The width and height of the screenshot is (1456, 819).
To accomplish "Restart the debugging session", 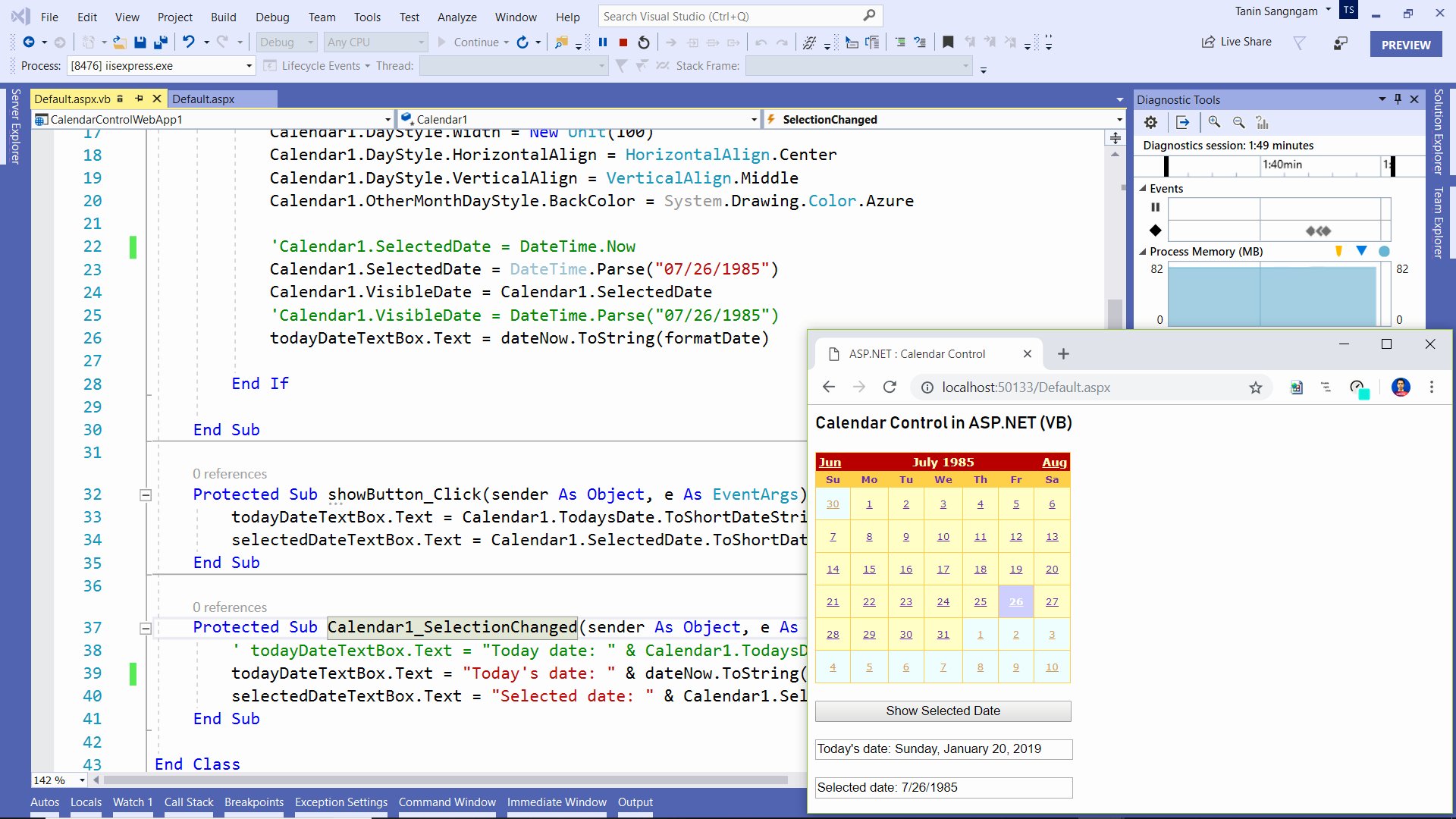I will pyautogui.click(x=642, y=42).
